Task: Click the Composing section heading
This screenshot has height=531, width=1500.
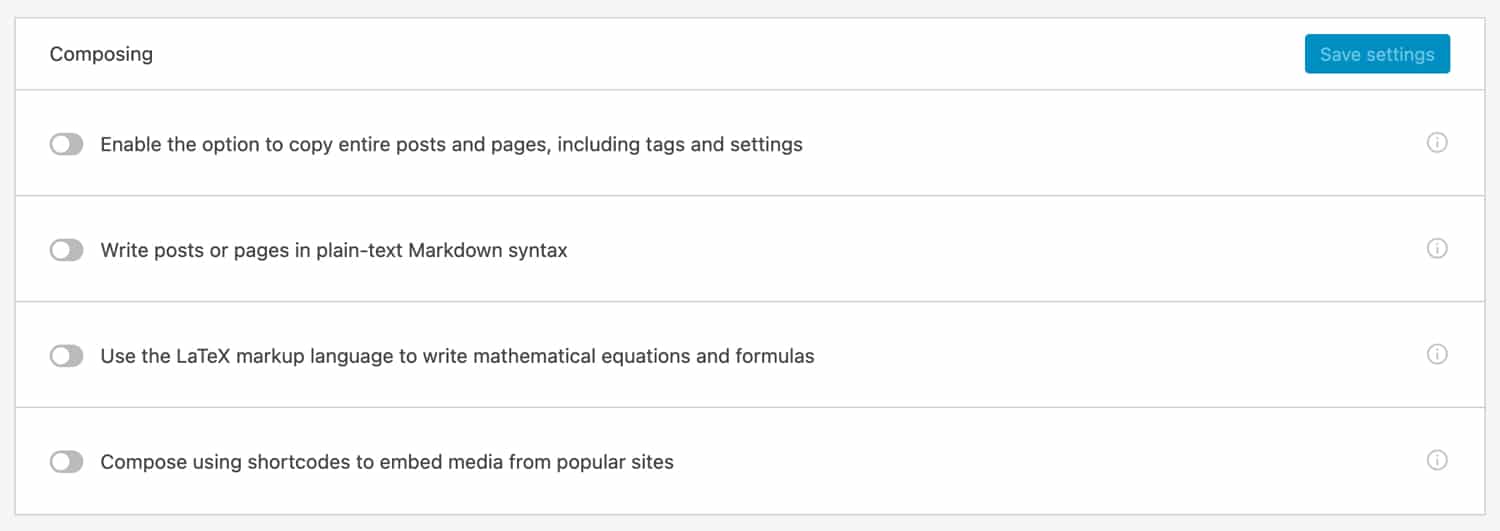Action: tap(101, 54)
